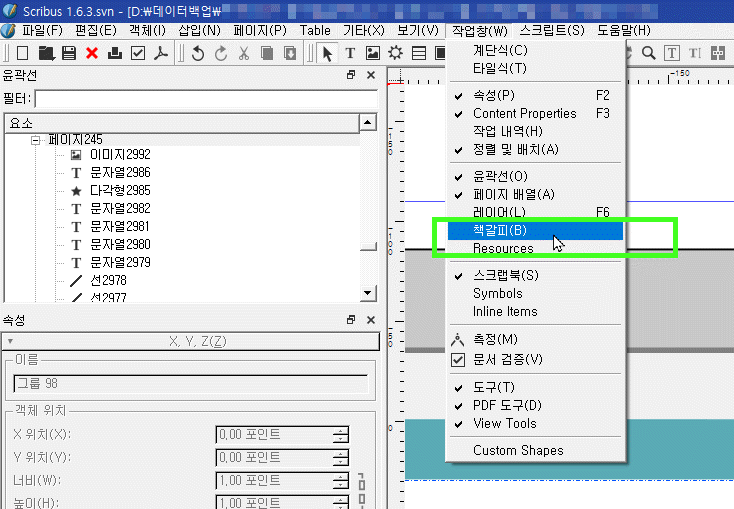Click the cut scissors icon
The width and height of the screenshot is (734, 509).
pyautogui.click(x=243, y=53)
